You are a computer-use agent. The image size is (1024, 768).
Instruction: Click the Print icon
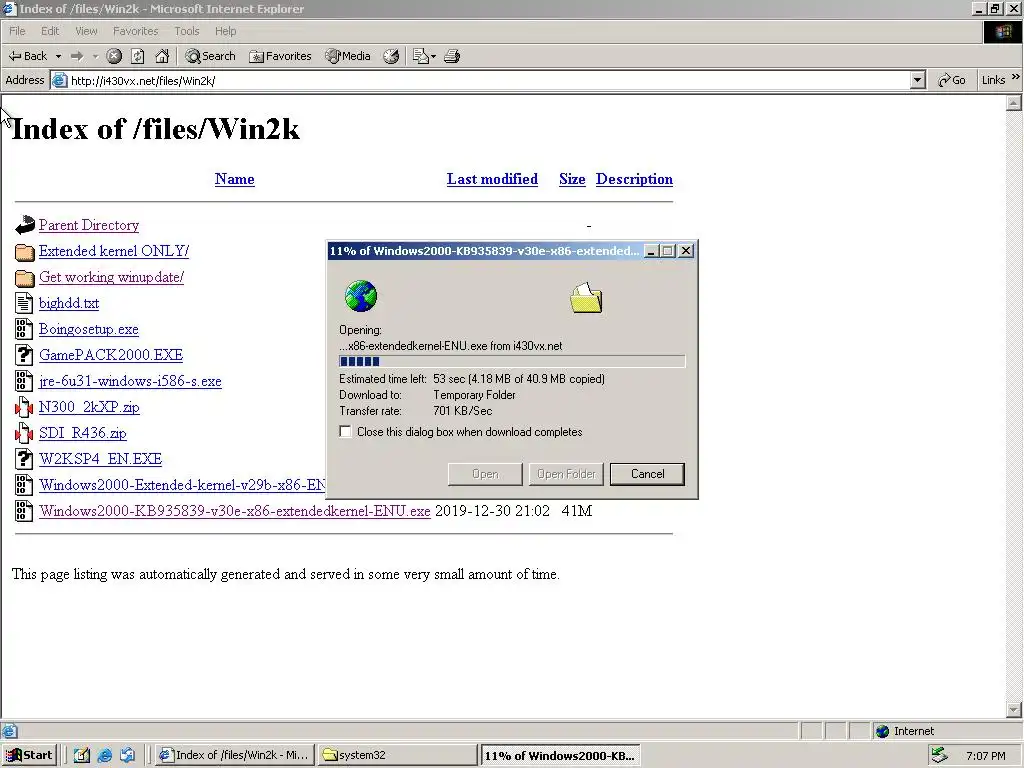coord(452,56)
